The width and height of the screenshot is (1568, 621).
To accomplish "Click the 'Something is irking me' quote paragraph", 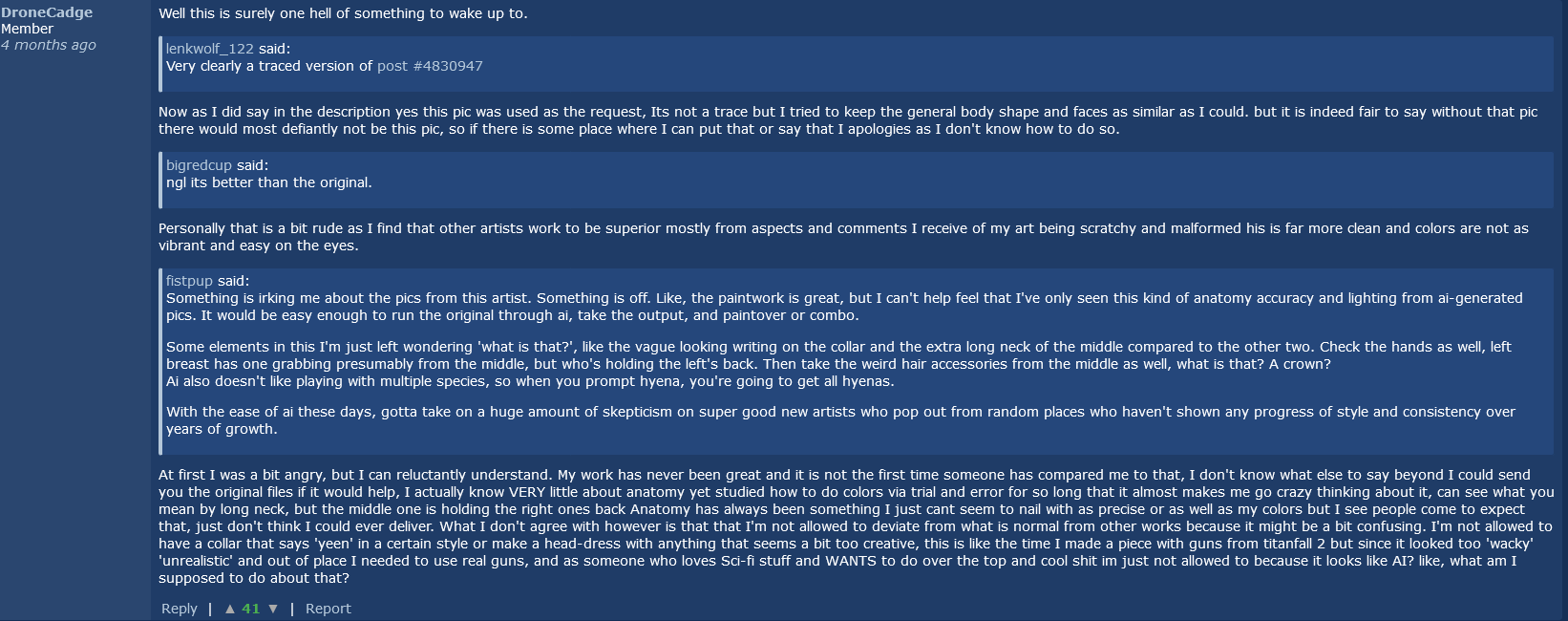I will [x=844, y=307].
